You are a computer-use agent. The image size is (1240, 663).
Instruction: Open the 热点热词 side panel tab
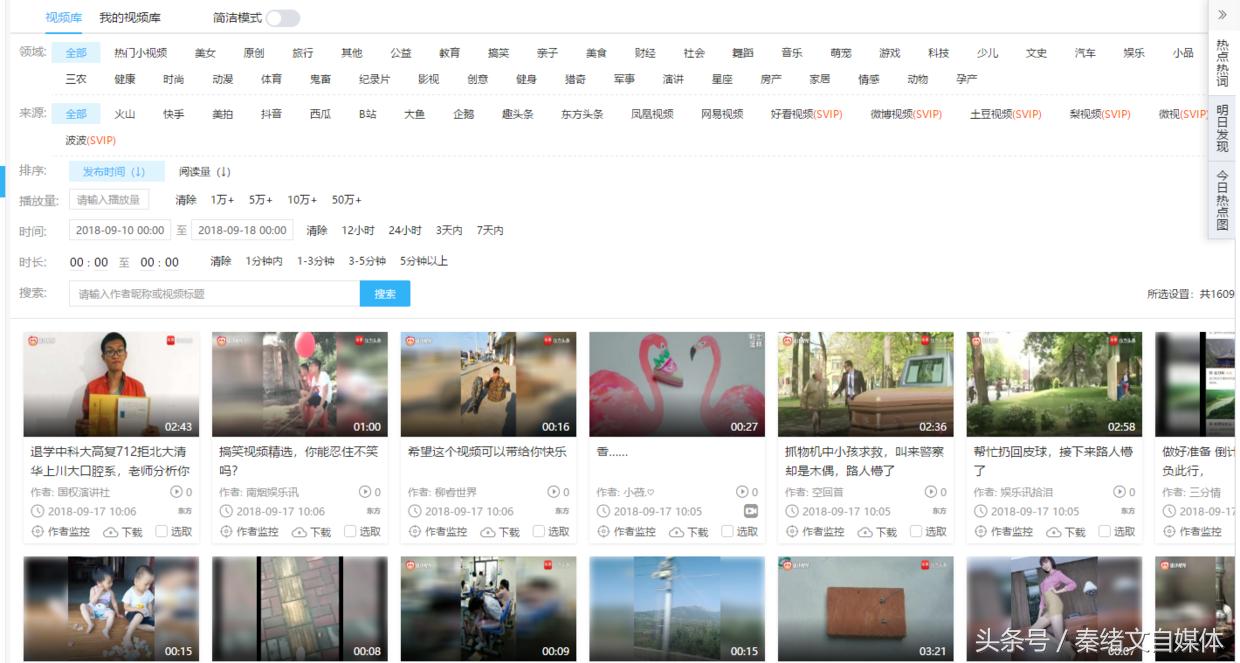coord(1222,62)
